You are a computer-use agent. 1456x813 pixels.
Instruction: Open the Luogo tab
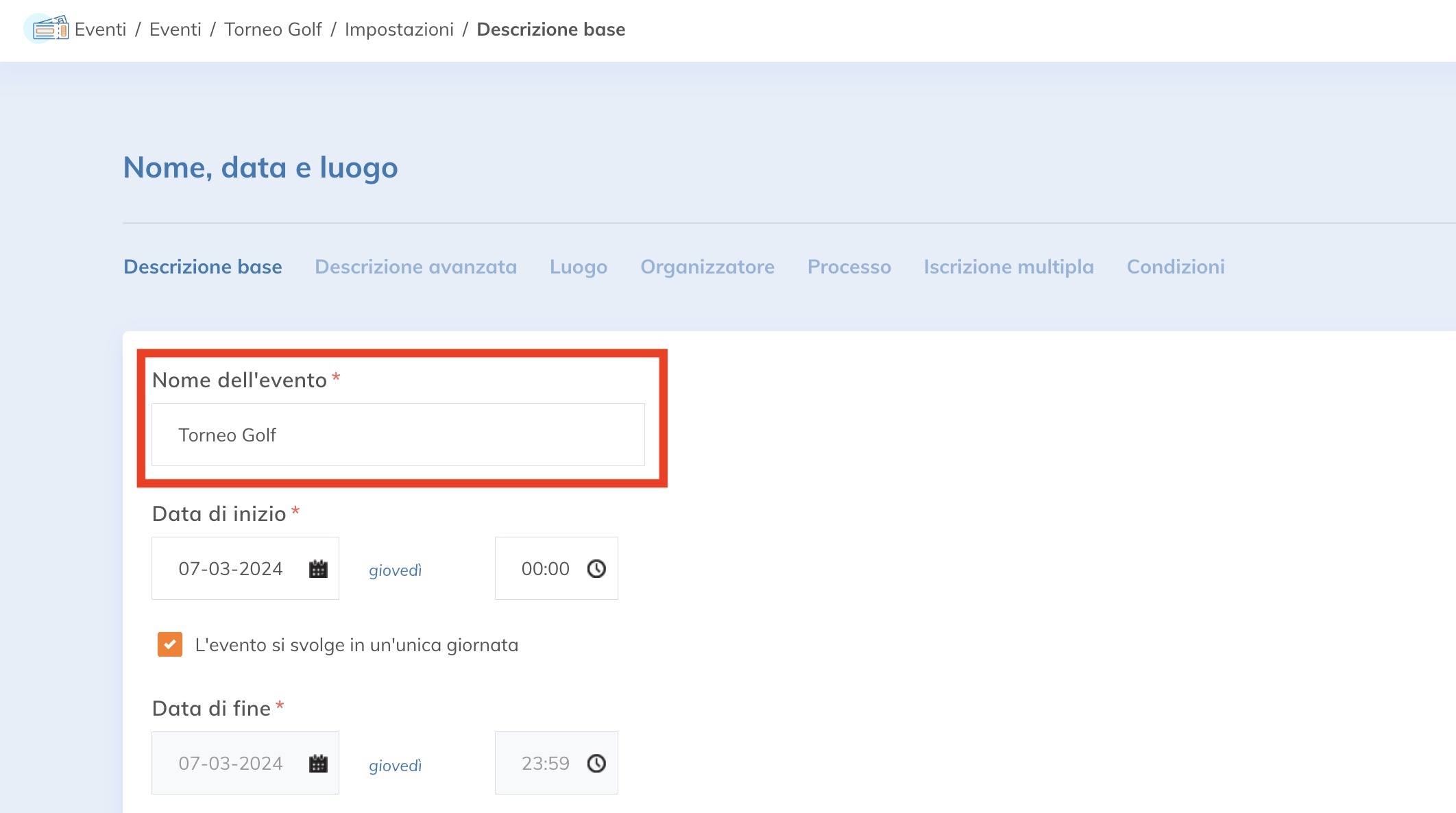[578, 267]
